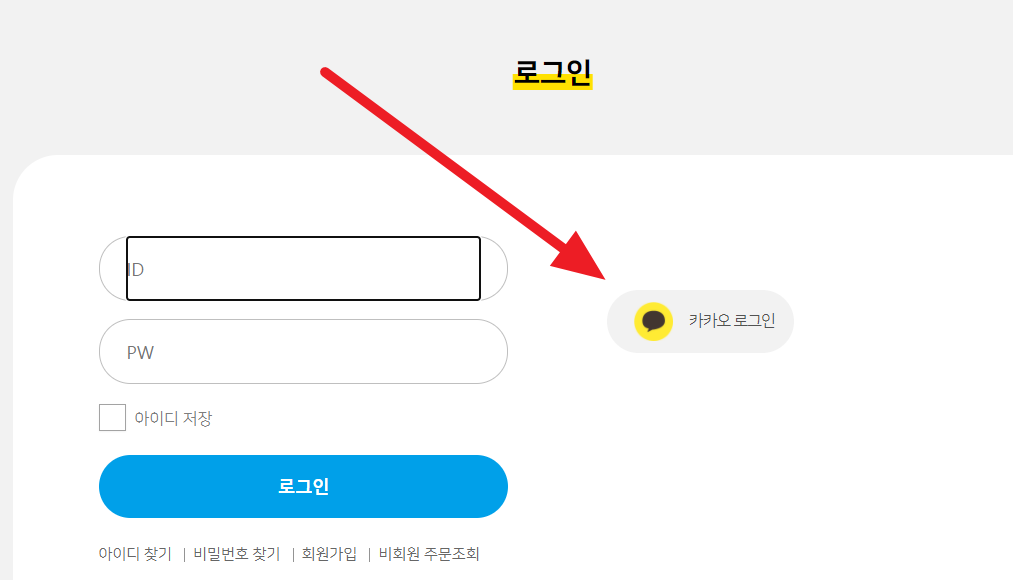Submit with the blue 로그인 button
The height and width of the screenshot is (580, 1013).
click(x=303, y=486)
